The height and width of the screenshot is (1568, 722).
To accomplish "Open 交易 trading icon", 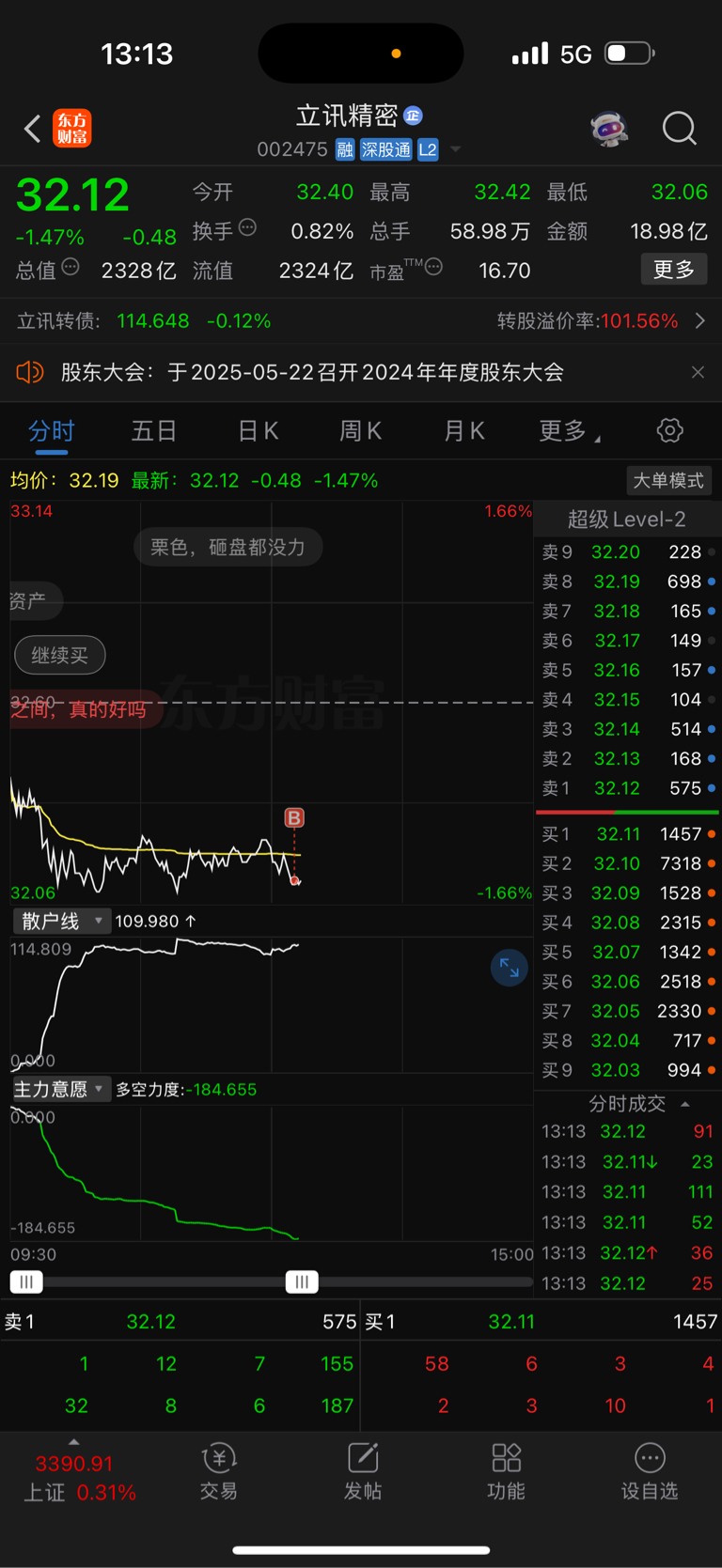I will (219, 1472).
